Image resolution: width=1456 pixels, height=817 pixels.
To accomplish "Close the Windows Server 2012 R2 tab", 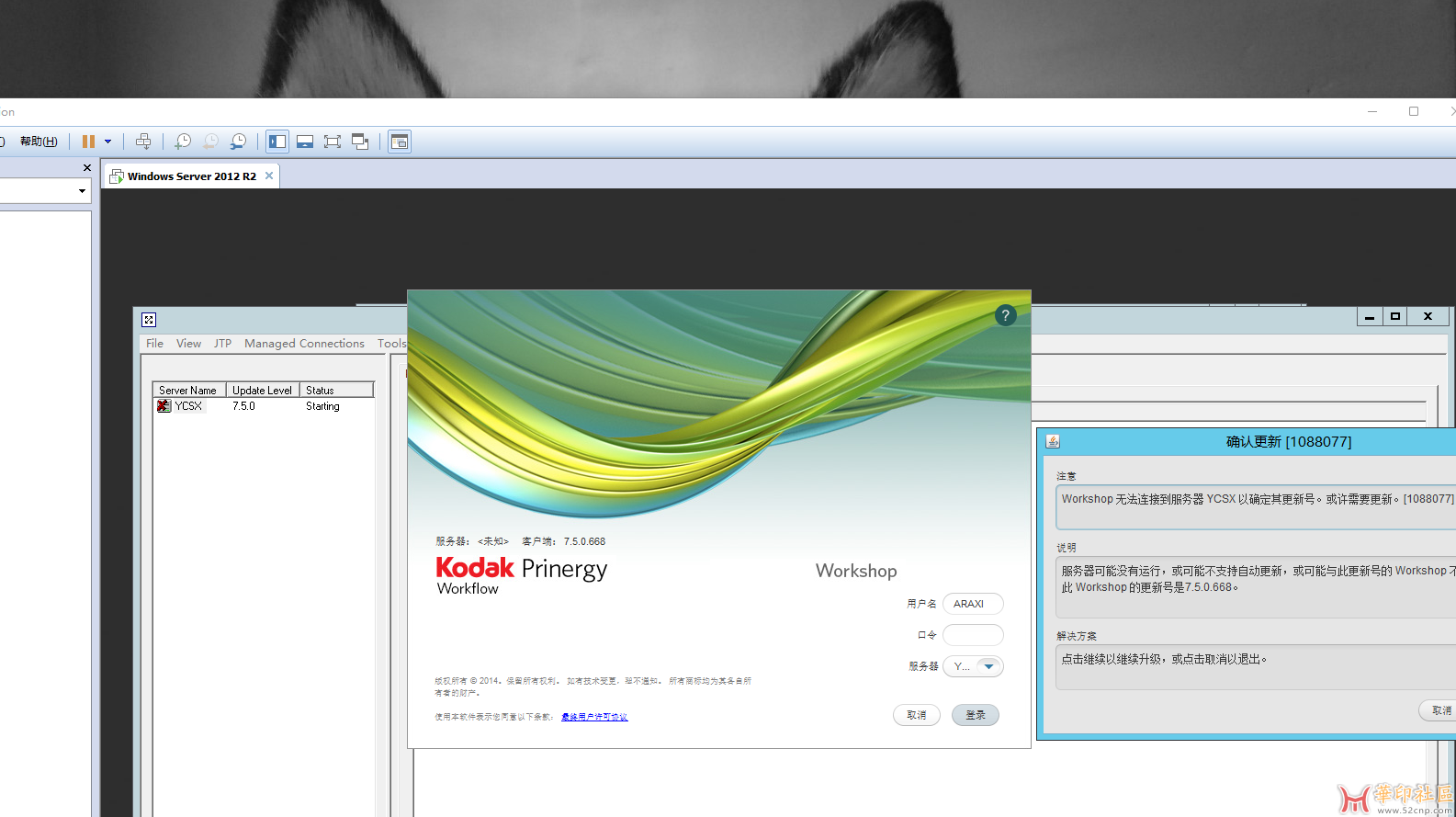I will [269, 176].
